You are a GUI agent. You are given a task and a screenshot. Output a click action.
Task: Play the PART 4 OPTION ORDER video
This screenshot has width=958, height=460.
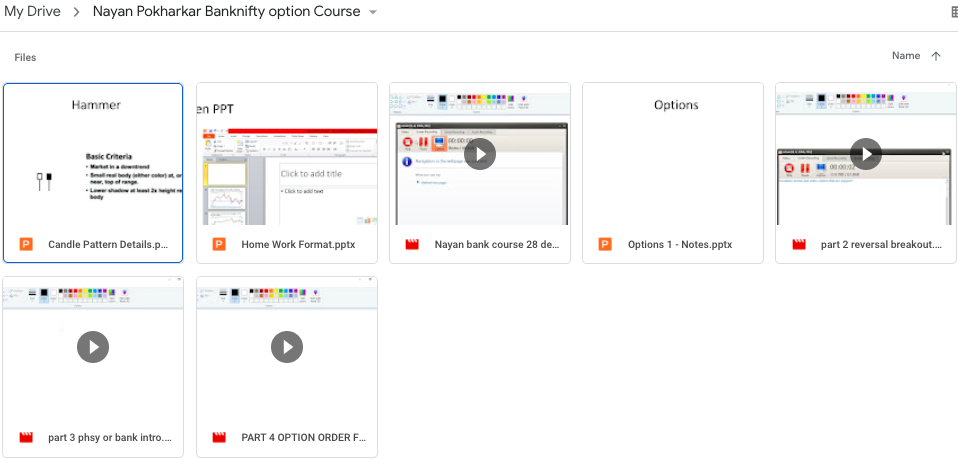287,347
